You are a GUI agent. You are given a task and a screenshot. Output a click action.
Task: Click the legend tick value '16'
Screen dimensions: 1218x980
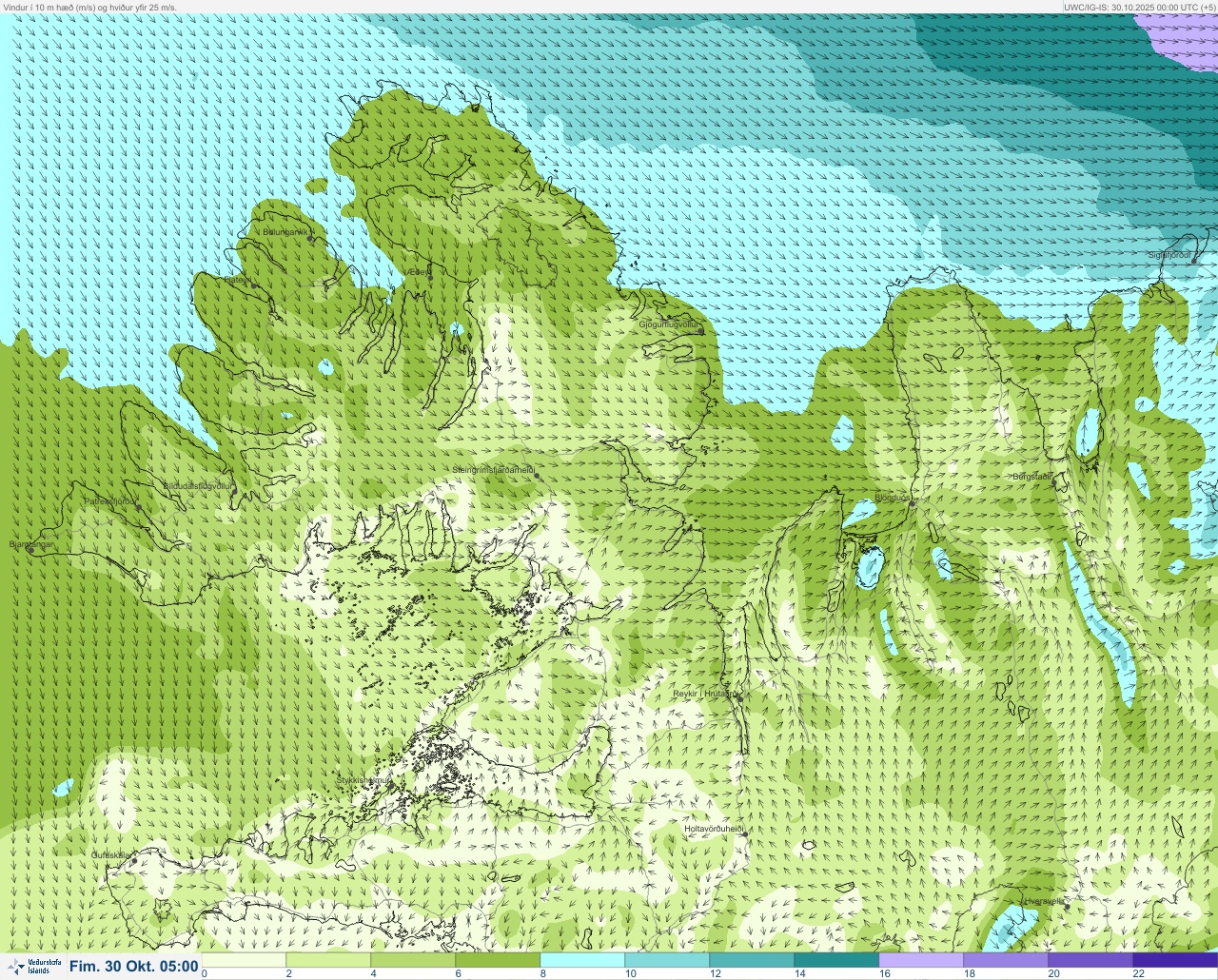coord(885,973)
